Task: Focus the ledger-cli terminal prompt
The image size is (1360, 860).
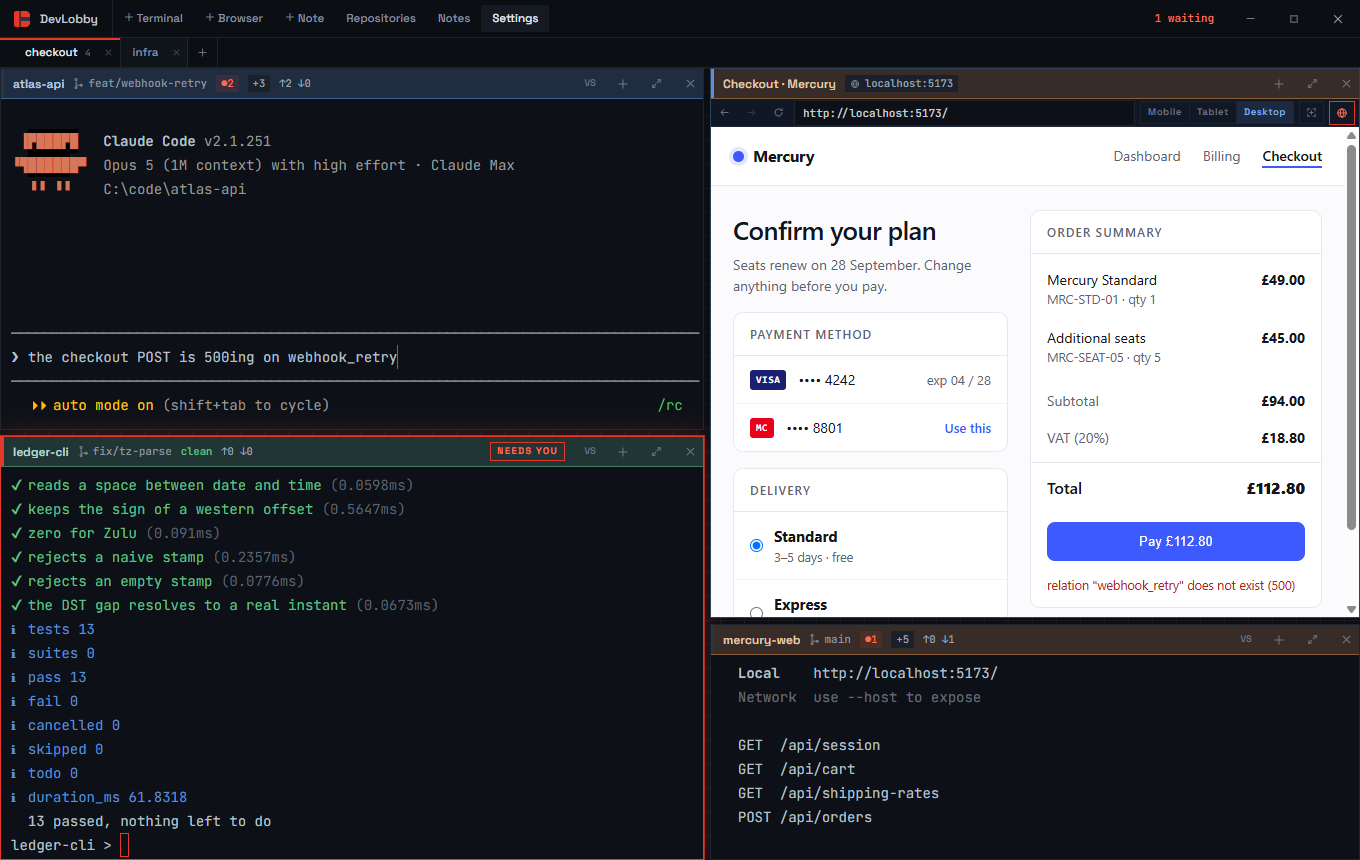Action: point(125,846)
